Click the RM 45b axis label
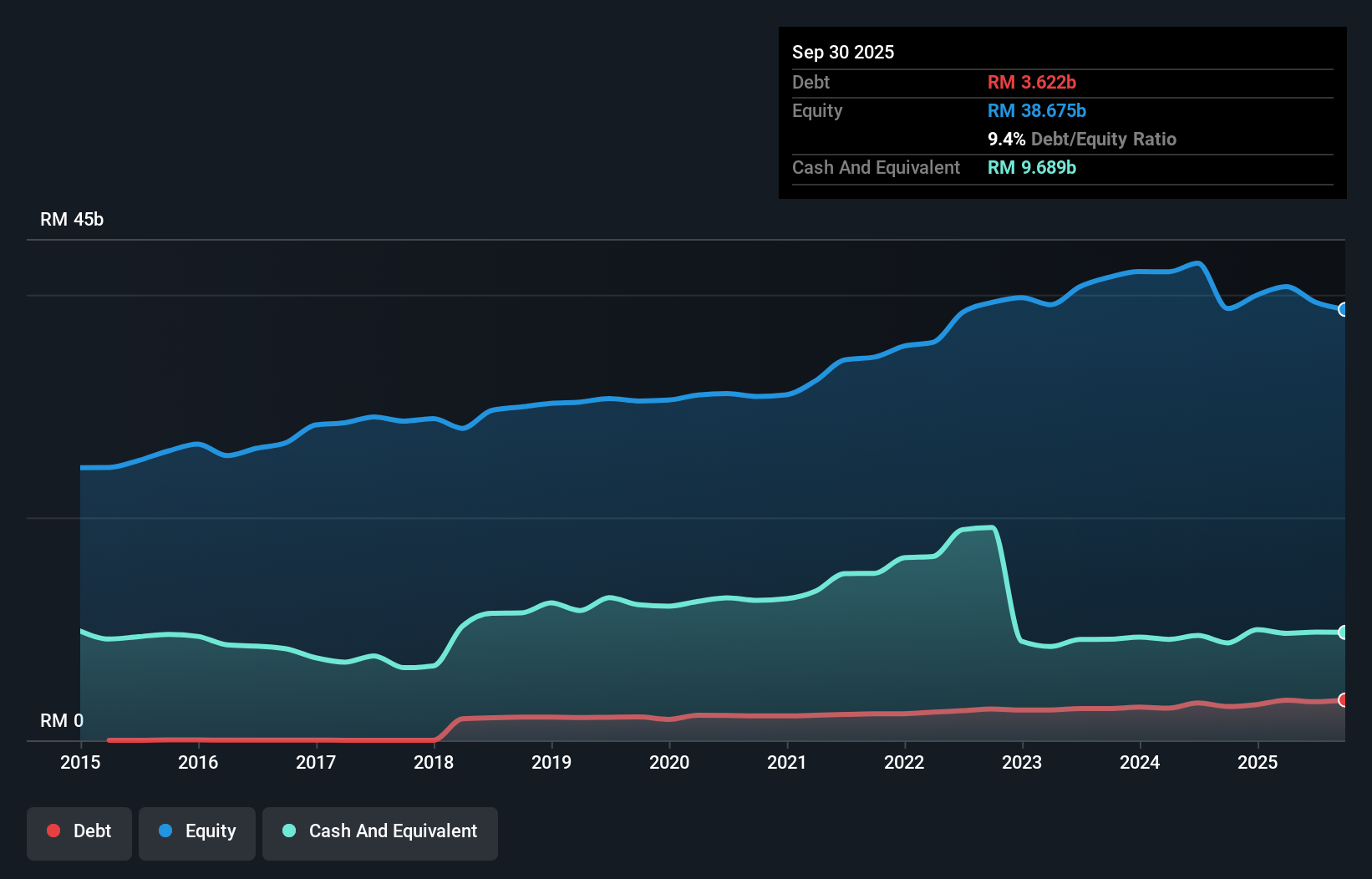This screenshot has width=1372, height=879. tap(71, 220)
